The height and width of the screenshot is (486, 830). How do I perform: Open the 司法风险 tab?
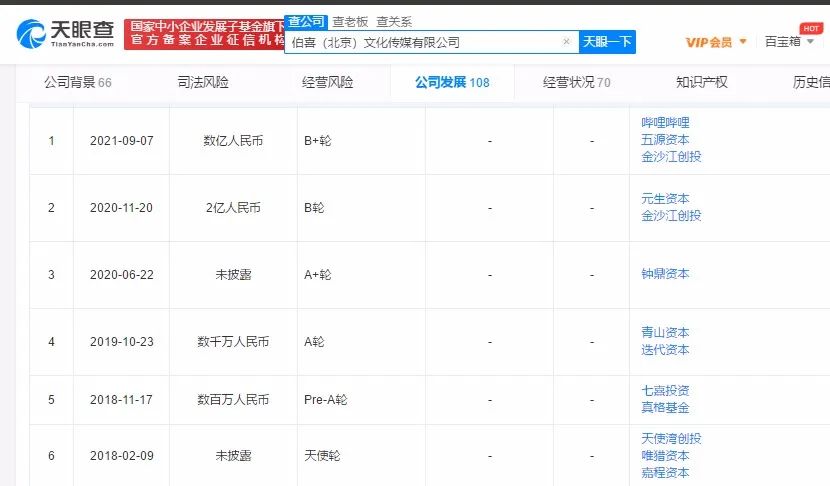[203, 82]
